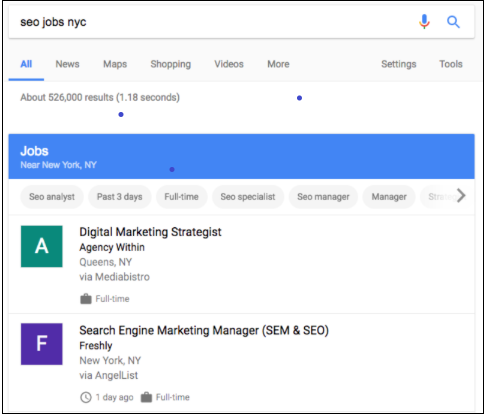Toggle the 'Past 3 days' filter chip
This screenshot has height=416, width=487.
[120, 197]
